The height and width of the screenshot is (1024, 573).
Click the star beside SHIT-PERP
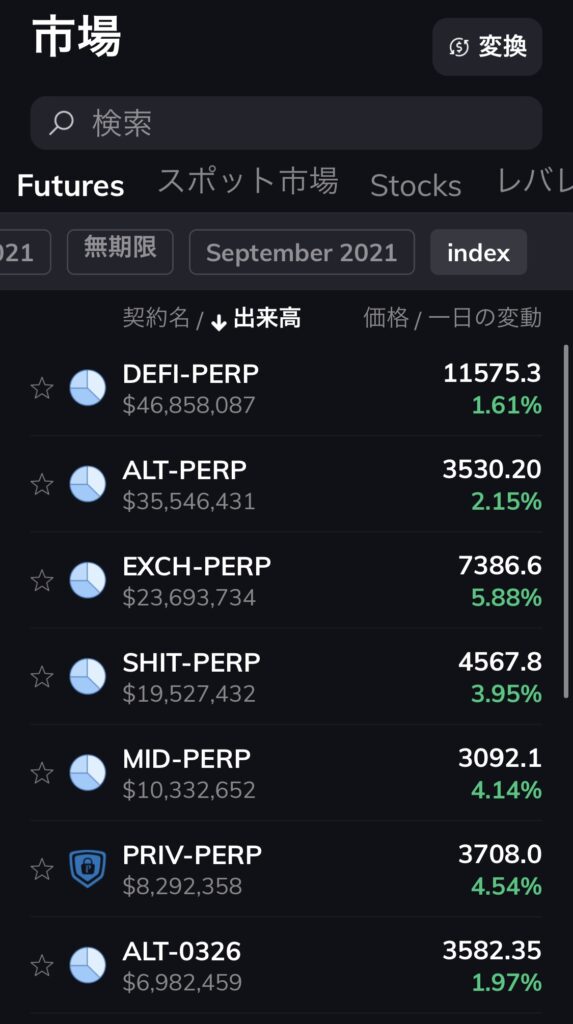coord(42,677)
